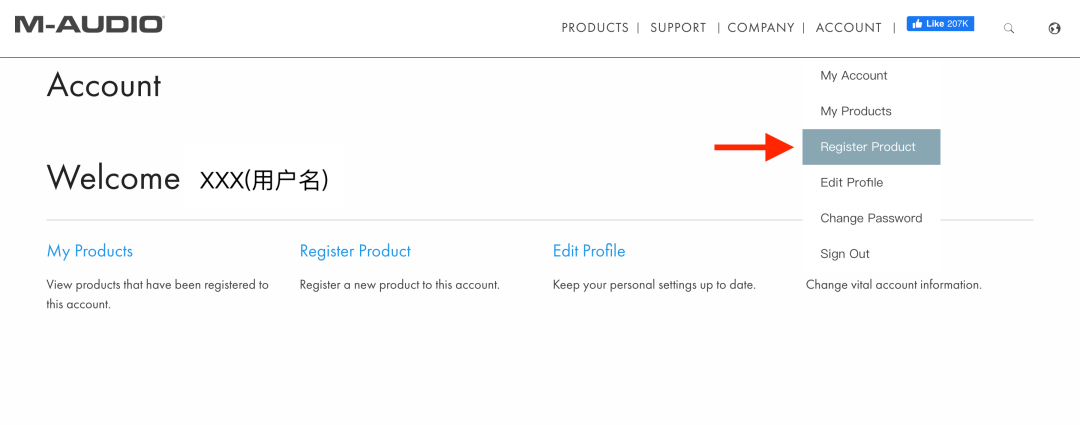Click the Facebook Like button
The width and height of the screenshot is (1080, 425).
pos(940,24)
